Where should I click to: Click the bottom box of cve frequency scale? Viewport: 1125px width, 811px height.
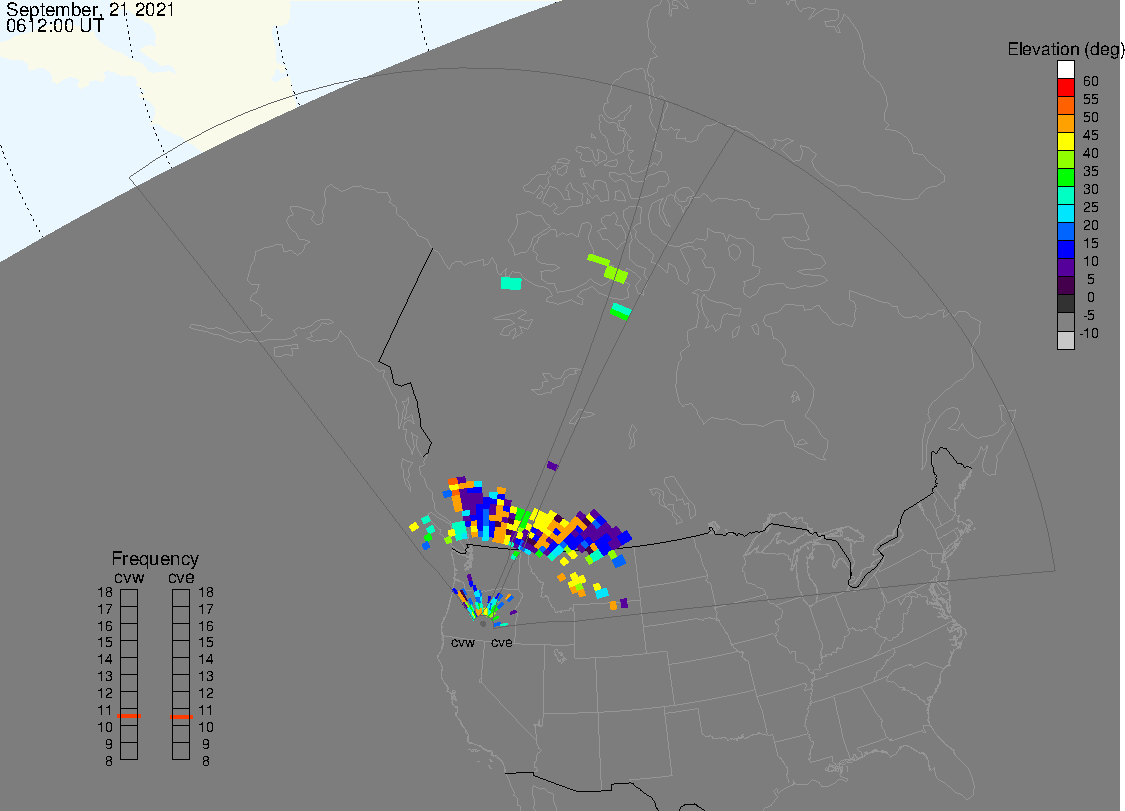(x=181, y=752)
